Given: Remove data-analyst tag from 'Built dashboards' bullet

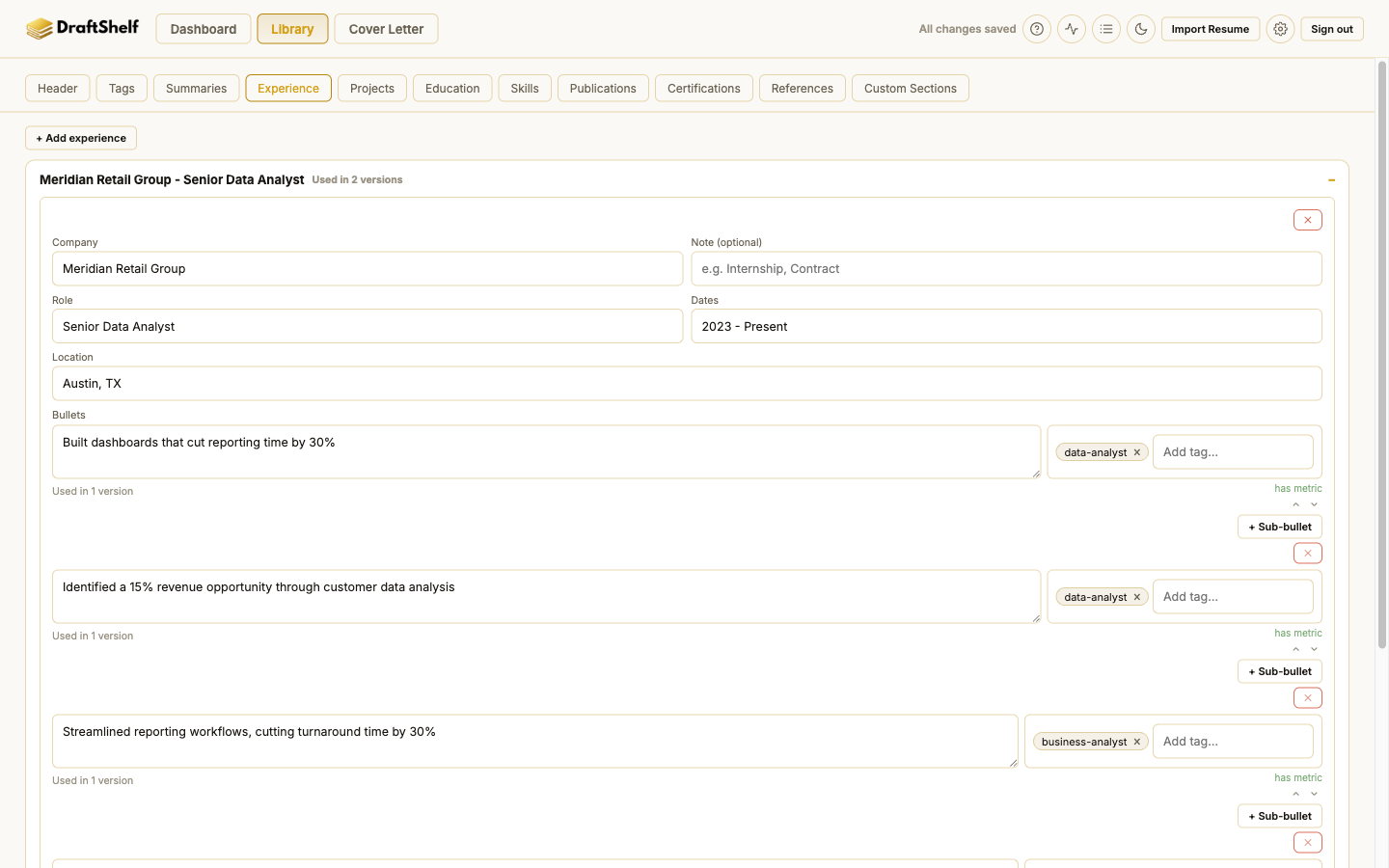Looking at the screenshot, I should [x=1137, y=452].
